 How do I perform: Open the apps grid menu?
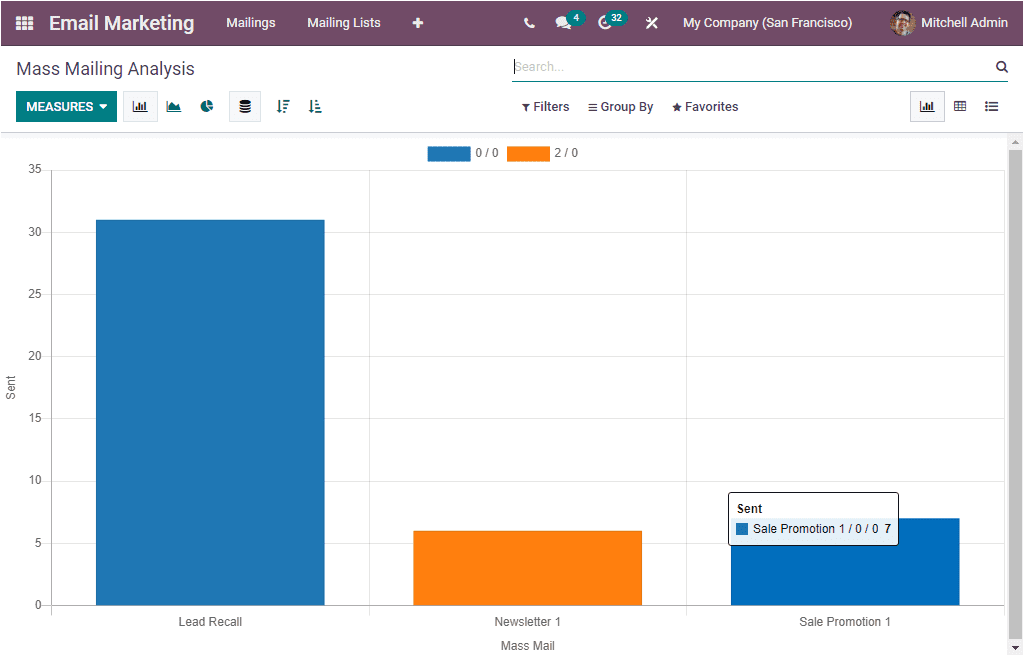24,22
